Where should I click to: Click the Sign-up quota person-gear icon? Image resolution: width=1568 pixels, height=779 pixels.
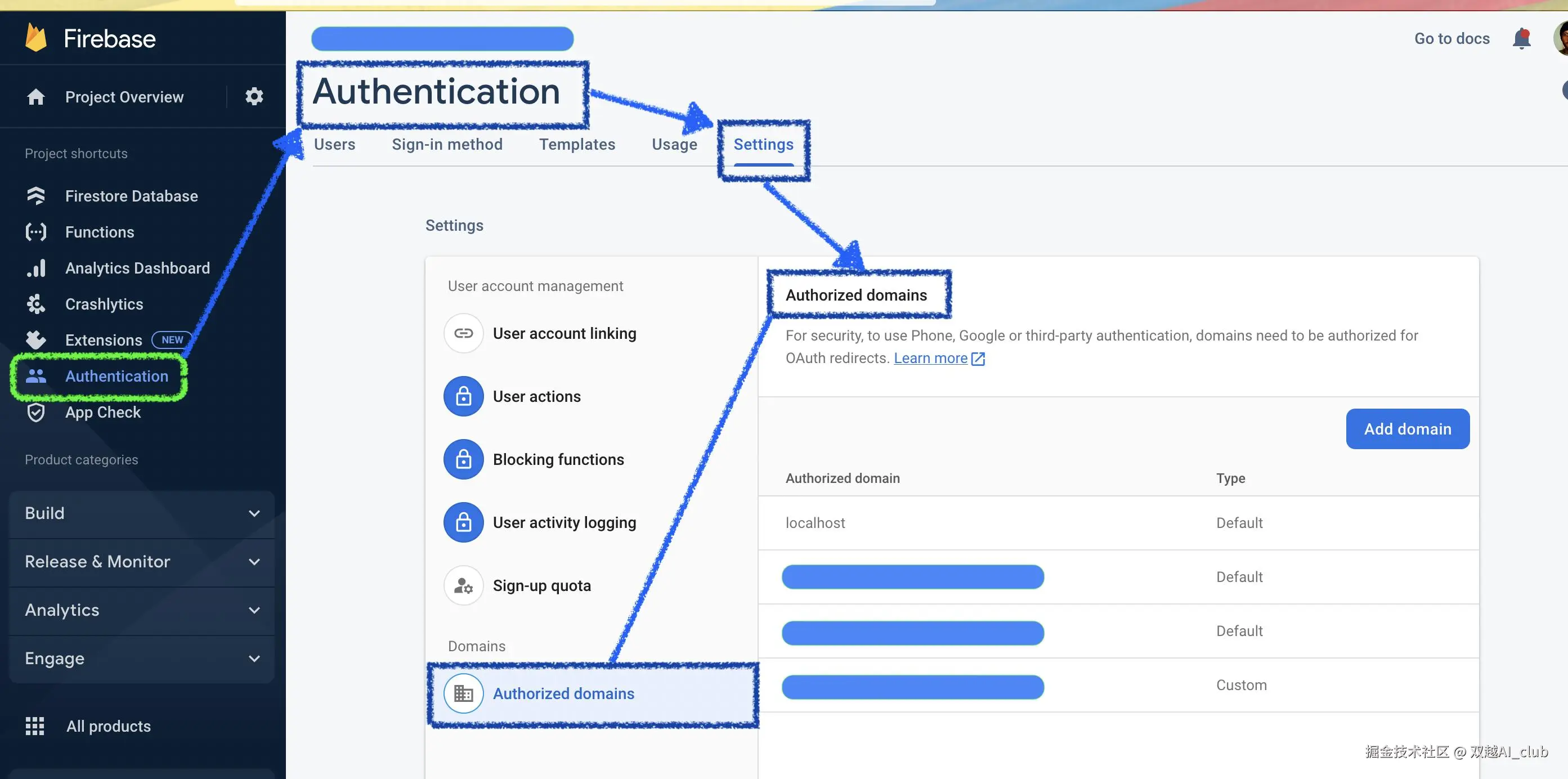point(463,585)
